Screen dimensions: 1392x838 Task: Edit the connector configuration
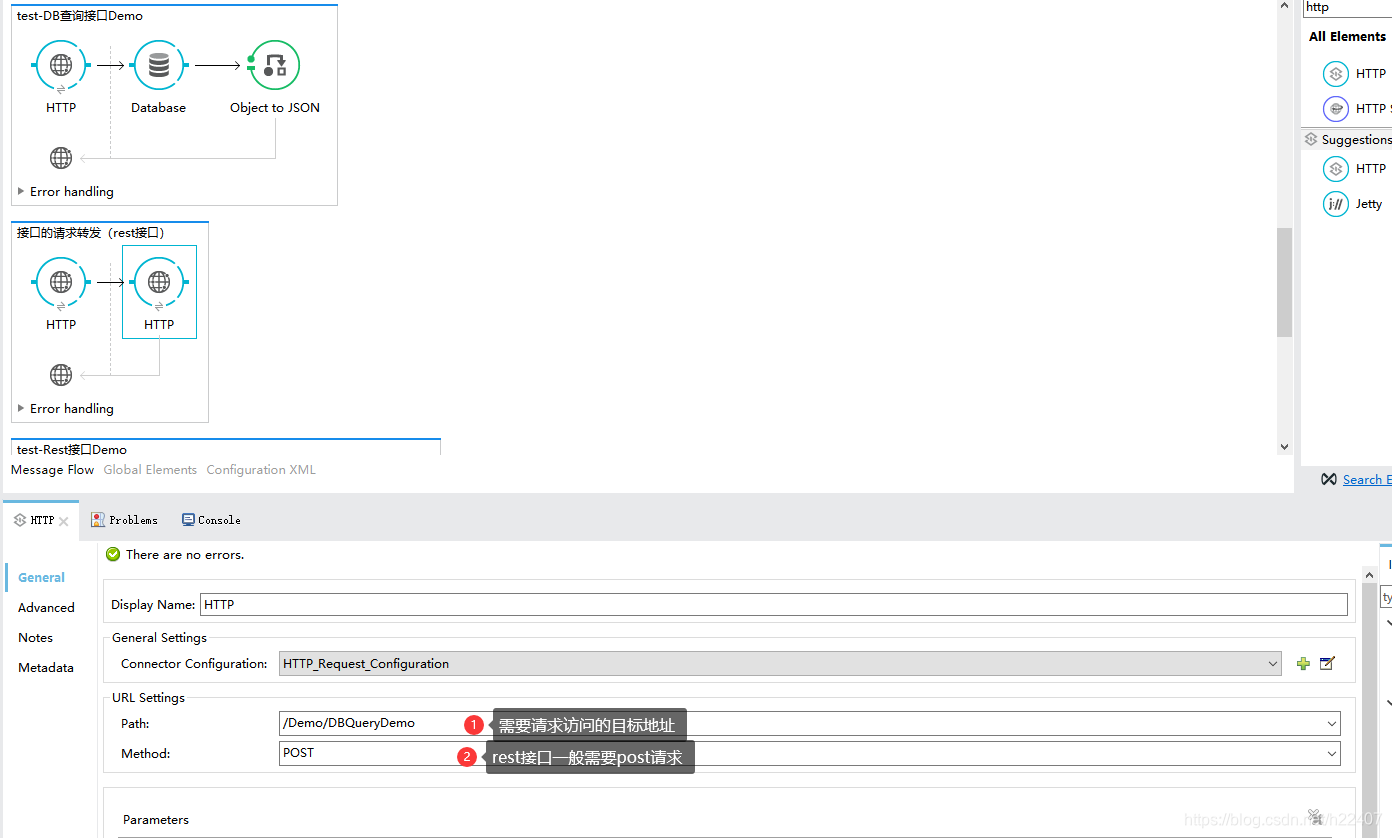pos(1328,663)
